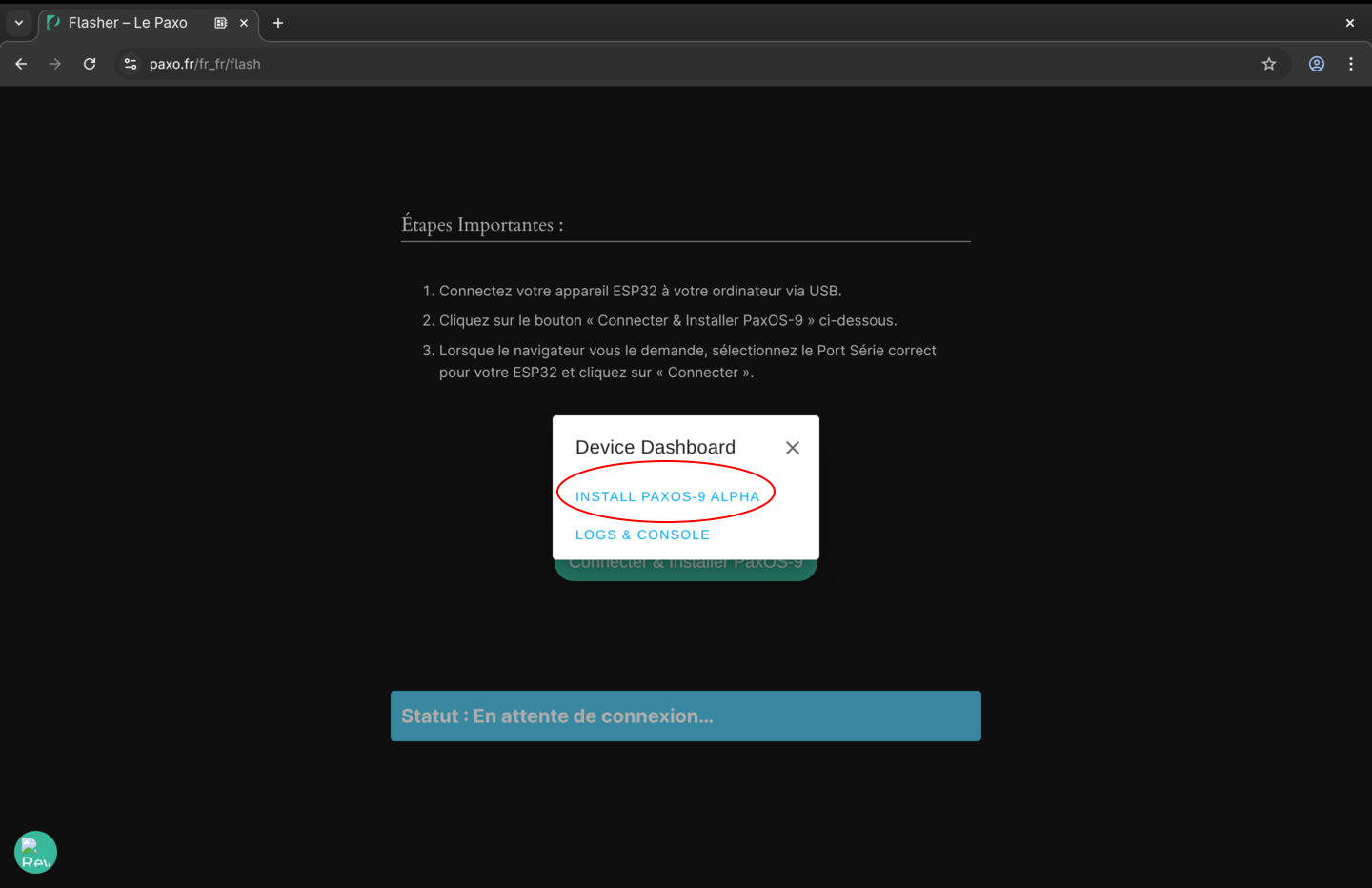
Task: Click the Rev widget in the corner
Action: coord(35,852)
